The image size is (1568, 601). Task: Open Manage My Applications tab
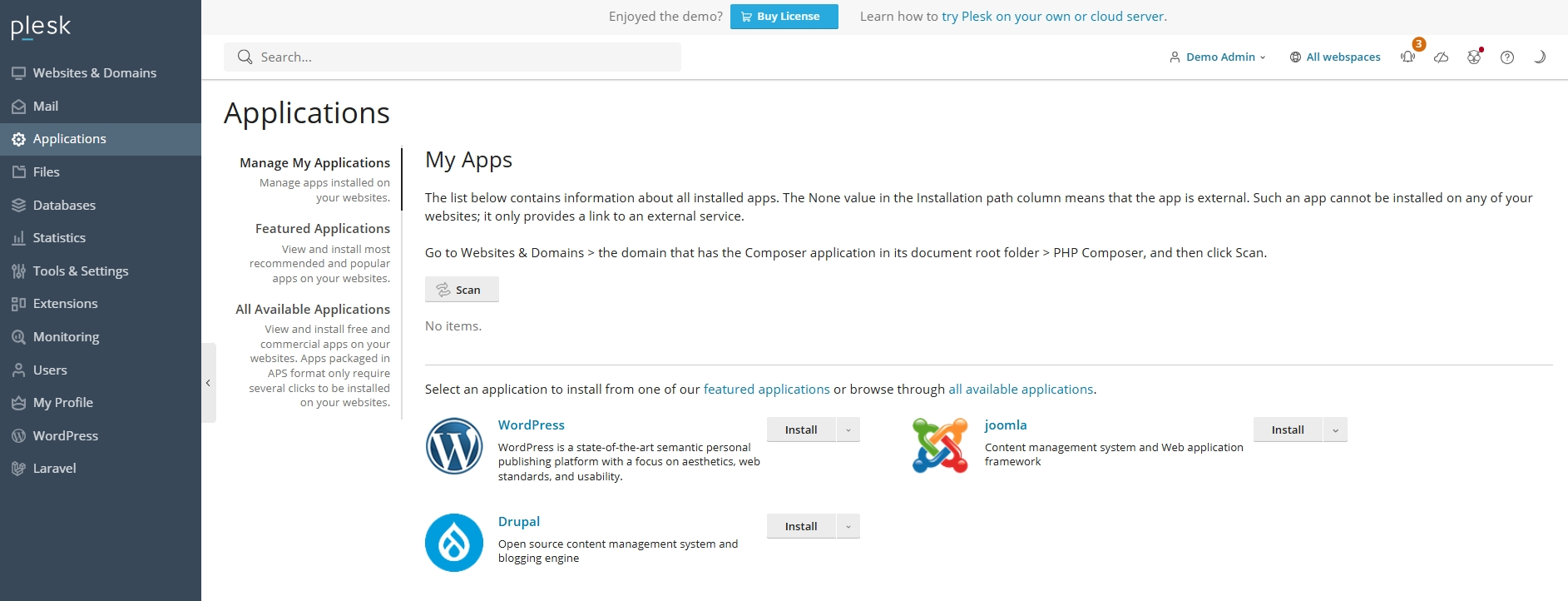[x=314, y=163]
